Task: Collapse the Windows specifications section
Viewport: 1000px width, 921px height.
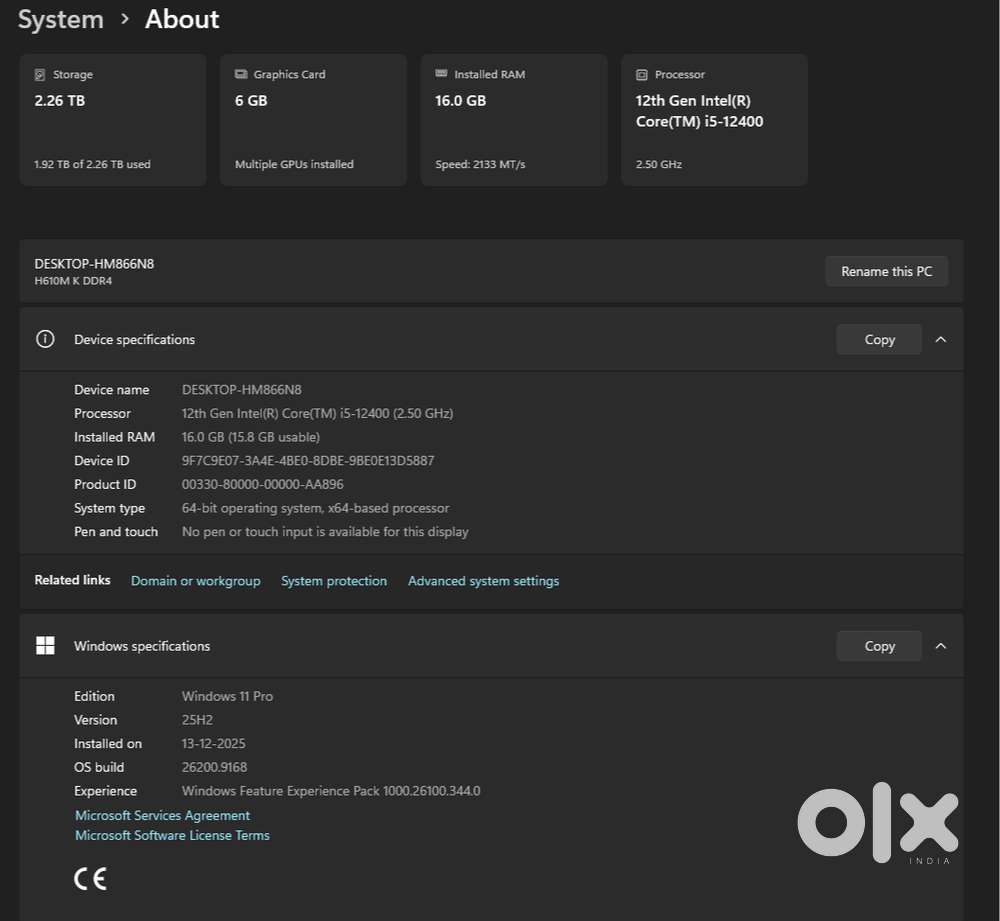Action: [x=941, y=646]
